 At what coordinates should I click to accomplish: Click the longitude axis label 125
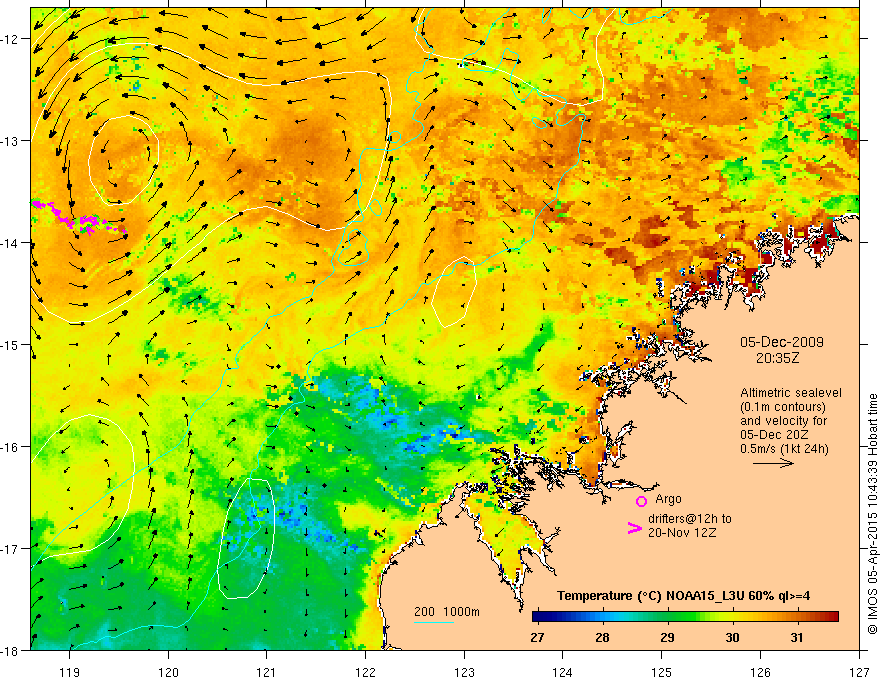(x=662, y=672)
